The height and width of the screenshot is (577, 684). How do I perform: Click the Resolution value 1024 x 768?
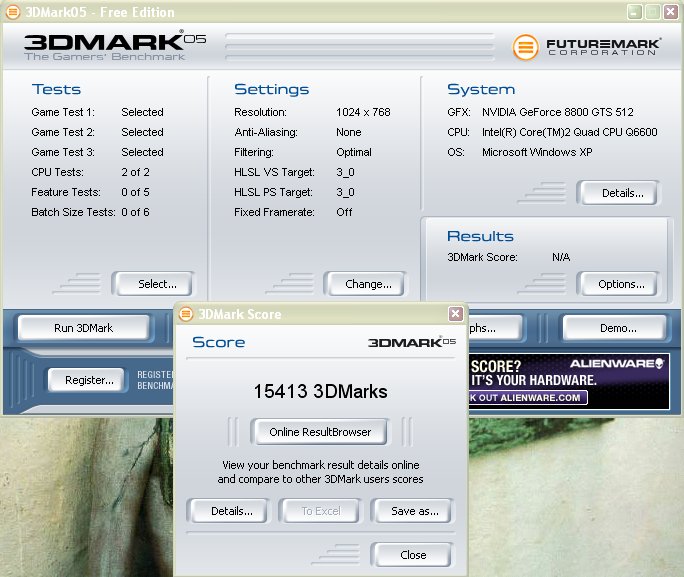click(x=363, y=112)
